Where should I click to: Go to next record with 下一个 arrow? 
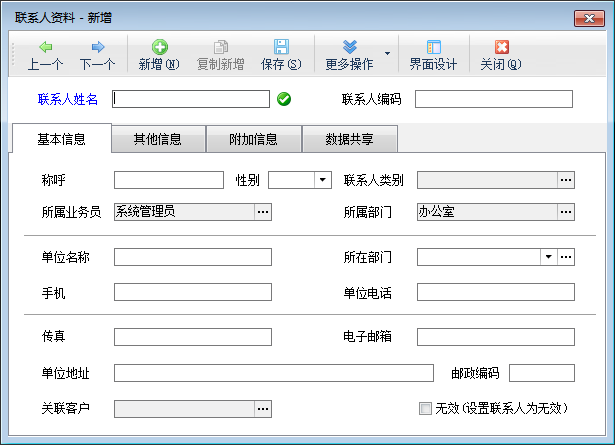tap(97, 47)
